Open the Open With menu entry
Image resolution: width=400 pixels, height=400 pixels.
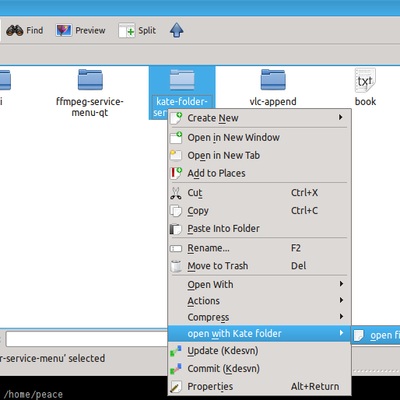click(259, 285)
